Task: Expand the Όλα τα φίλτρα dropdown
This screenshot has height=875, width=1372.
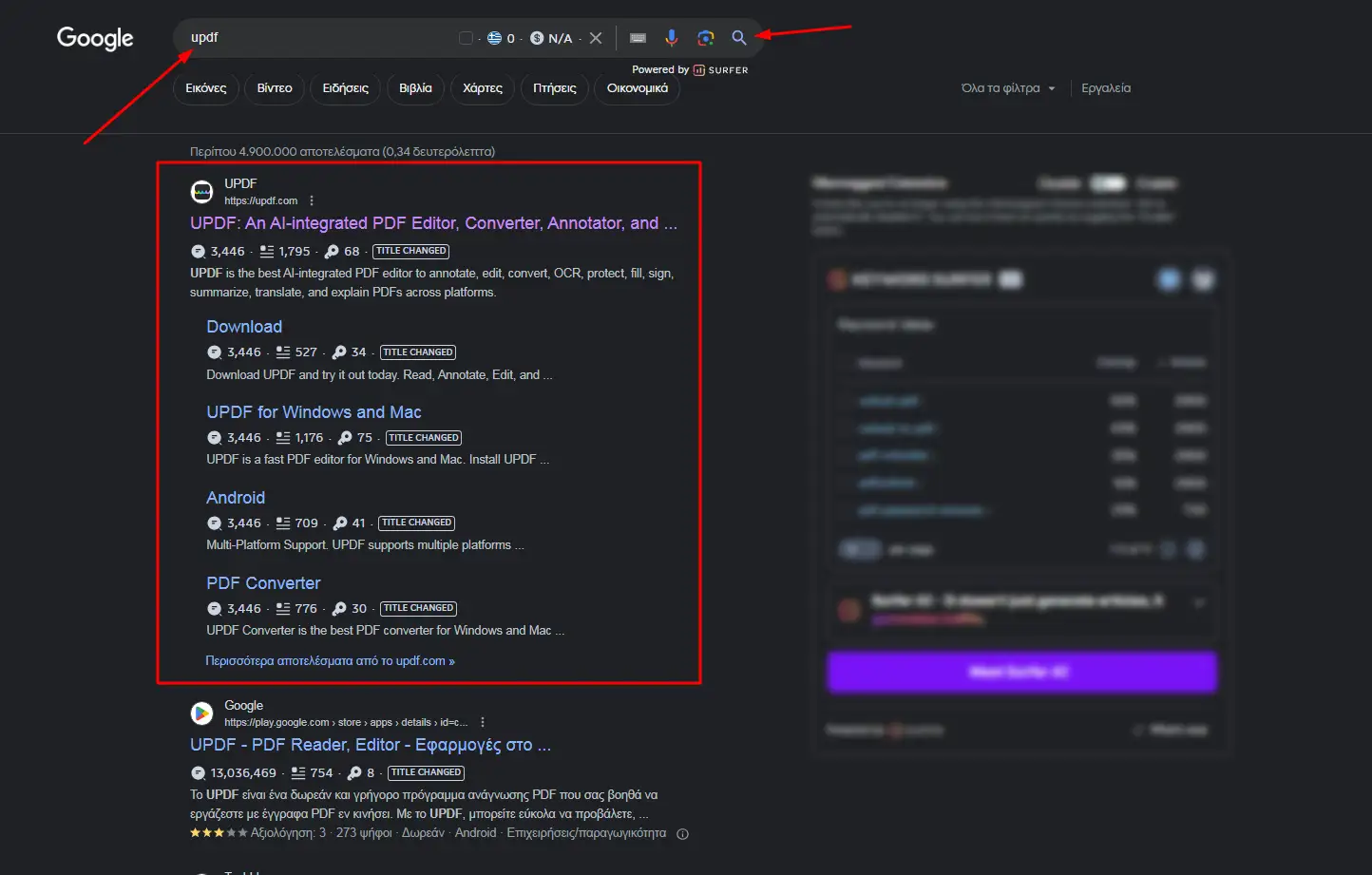Action: click(x=1007, y=88)
